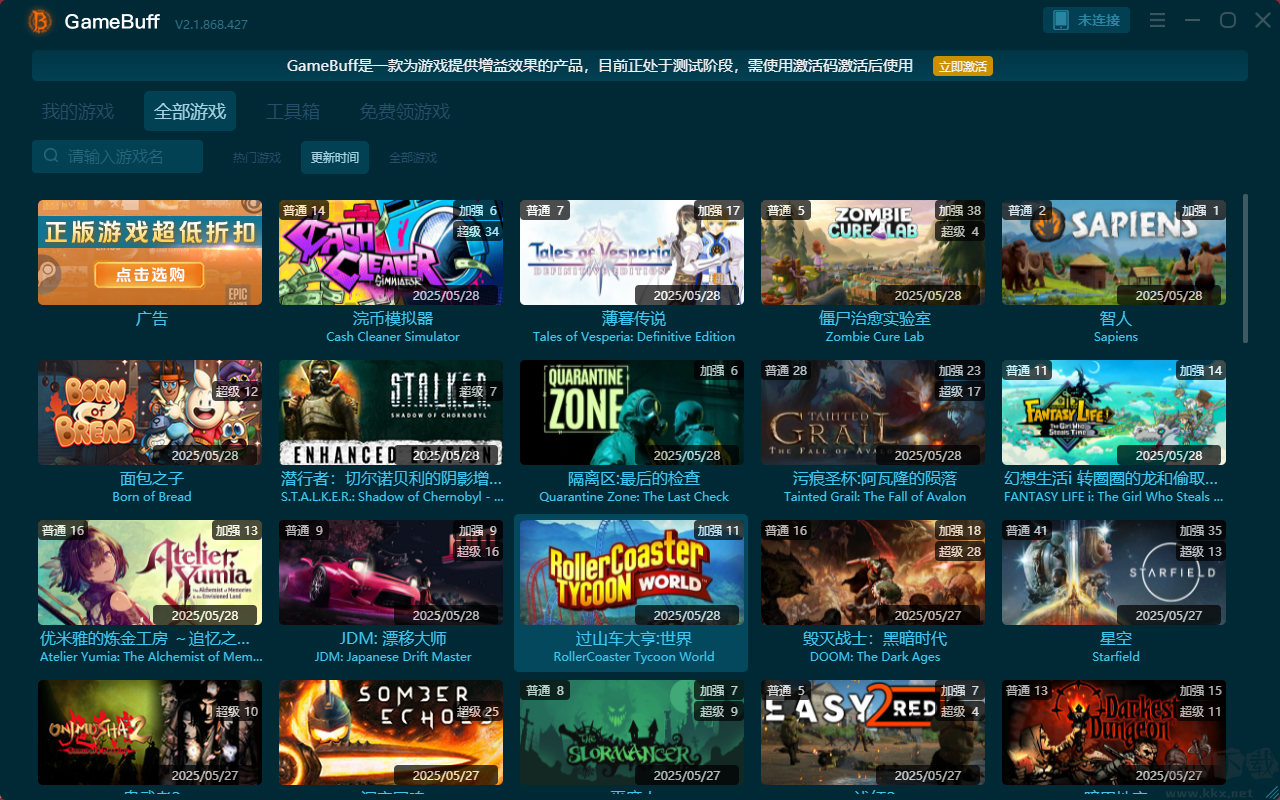Open the Fantasy Life i thumbnail
The height and width of the screenshot is (800, 1280).
[x=1114, y=412]
